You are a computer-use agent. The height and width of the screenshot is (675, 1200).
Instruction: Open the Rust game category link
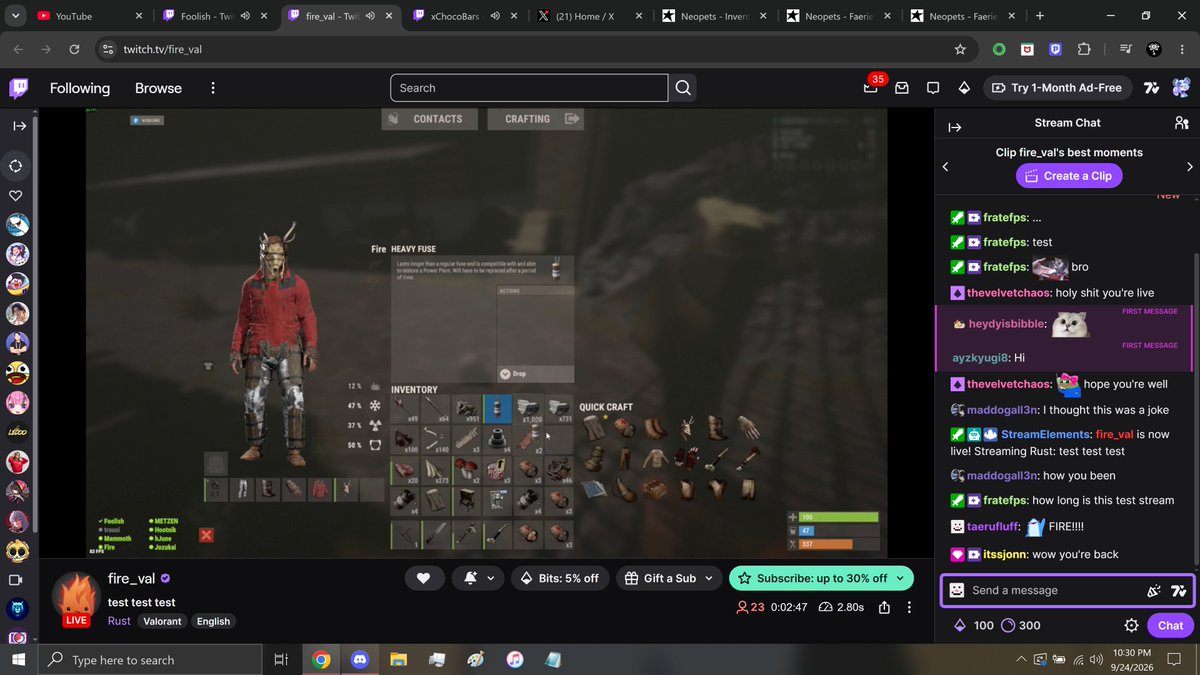tap(119, 621)
